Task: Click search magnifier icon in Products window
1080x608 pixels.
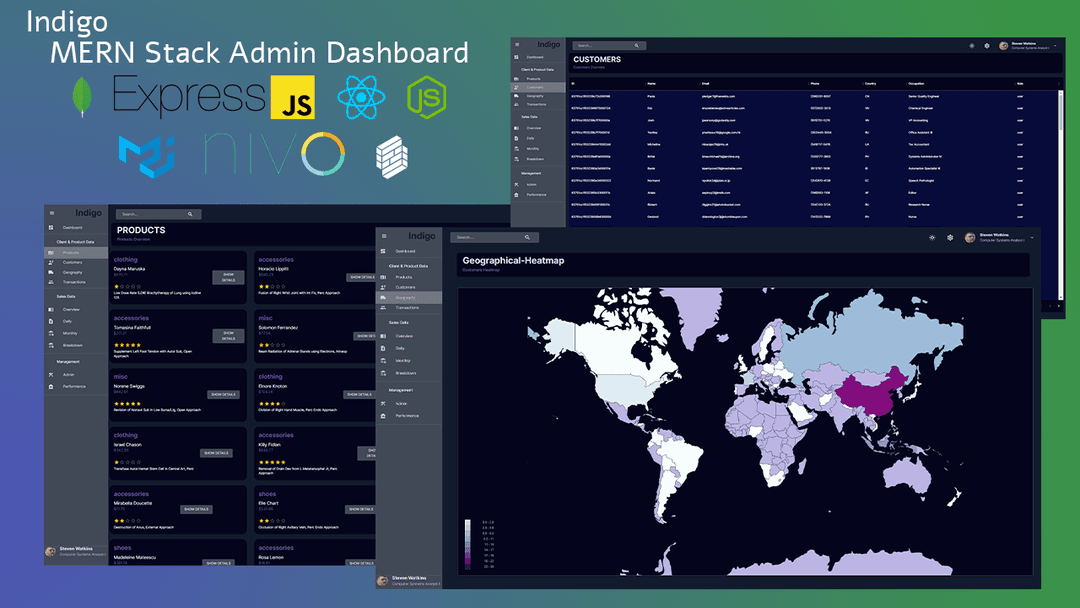Action: click(190, 214)
